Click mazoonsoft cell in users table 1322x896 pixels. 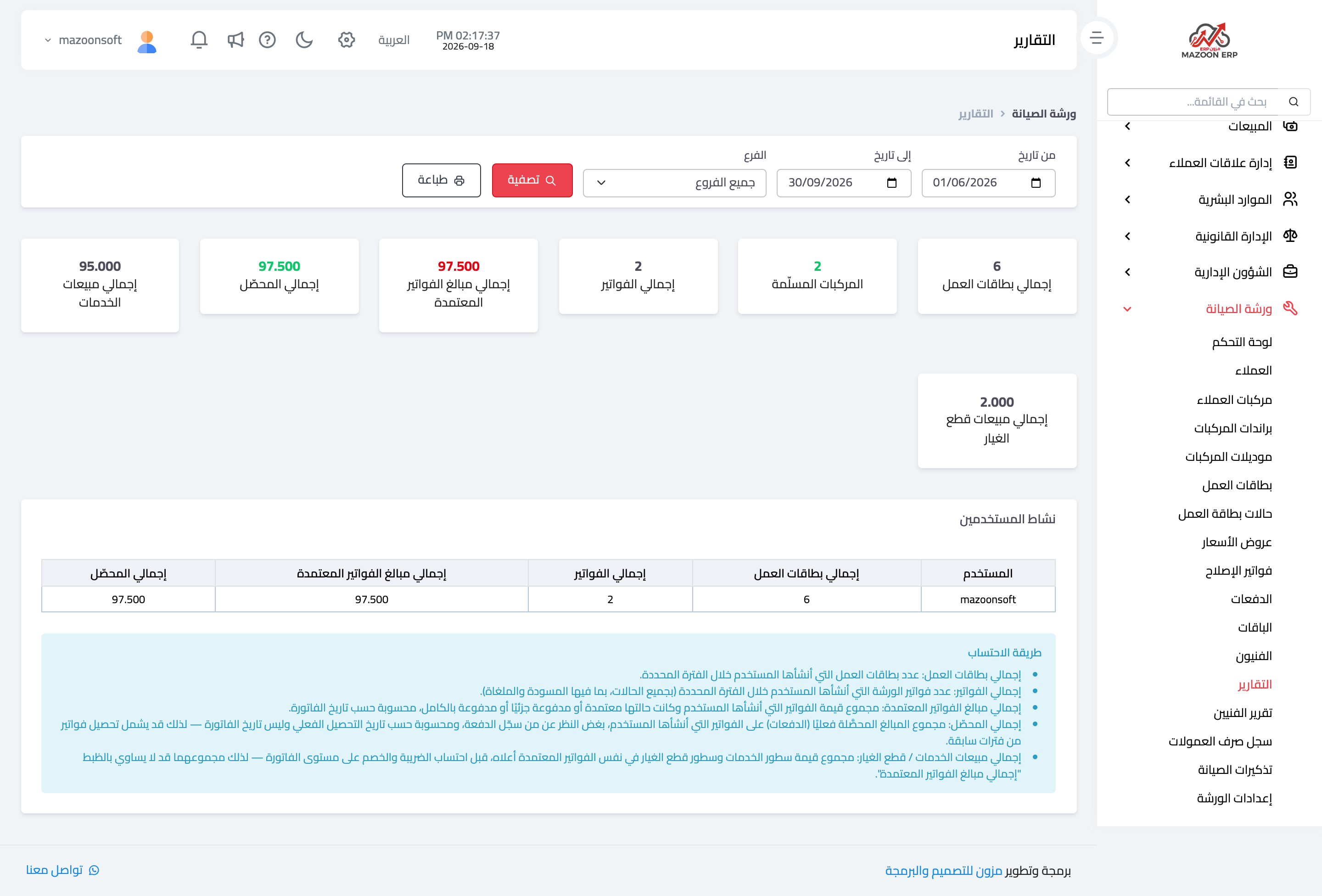987,599
